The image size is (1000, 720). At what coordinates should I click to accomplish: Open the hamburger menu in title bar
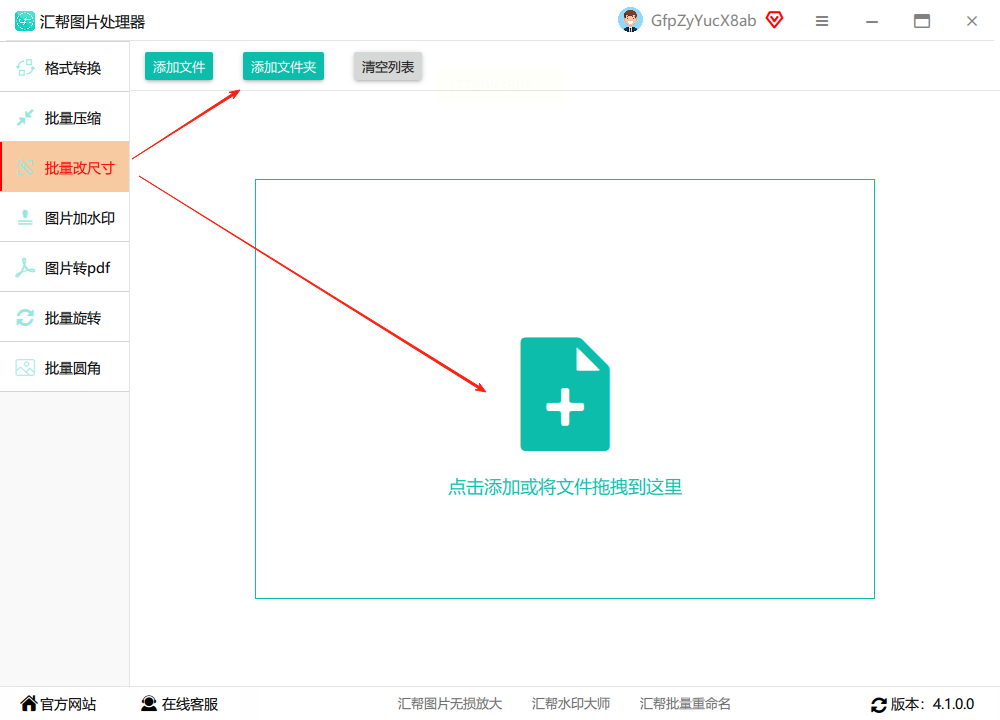[x=822, y=21]
